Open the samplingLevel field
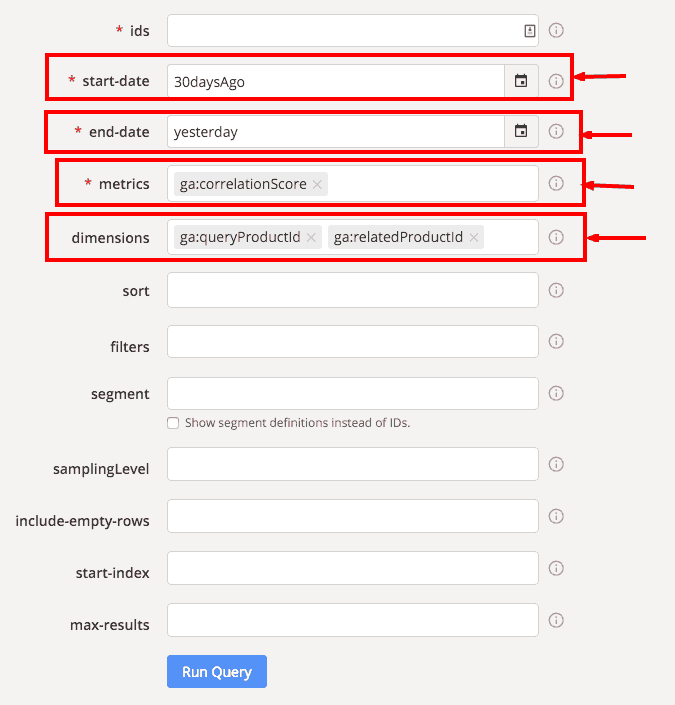The width and height of the screenshot is (675, 705). [353, 464]
